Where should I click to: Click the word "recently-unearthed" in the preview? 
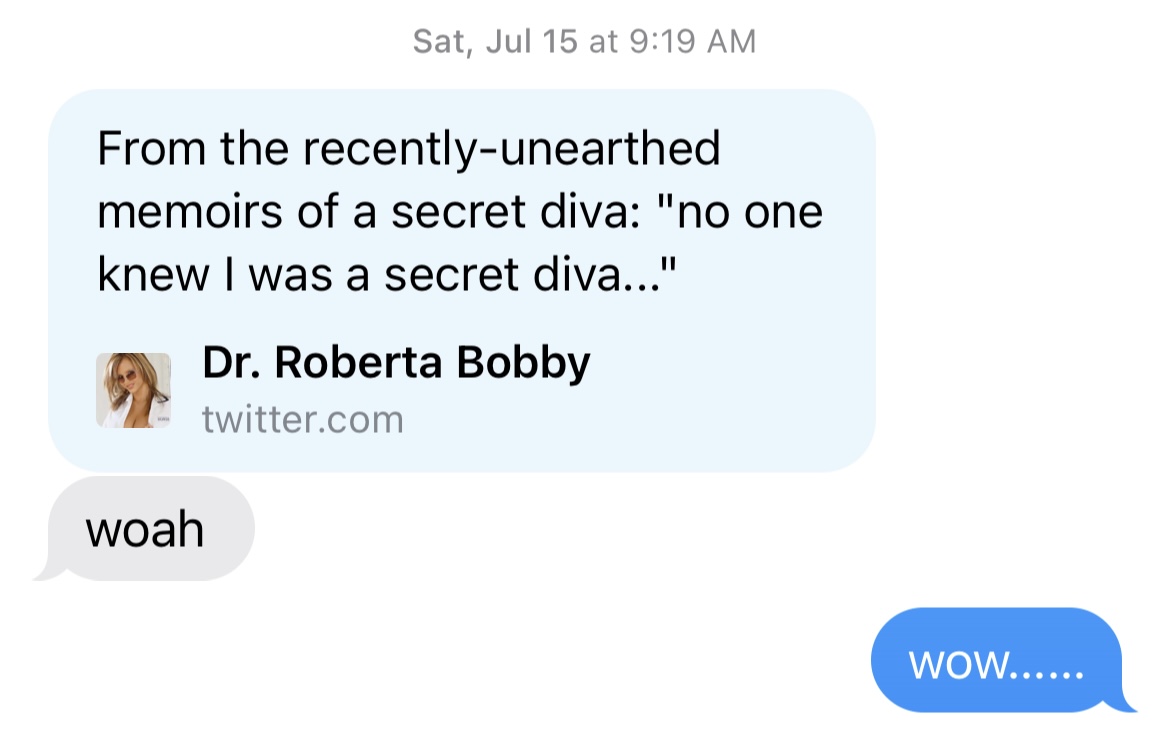(511, 150)
